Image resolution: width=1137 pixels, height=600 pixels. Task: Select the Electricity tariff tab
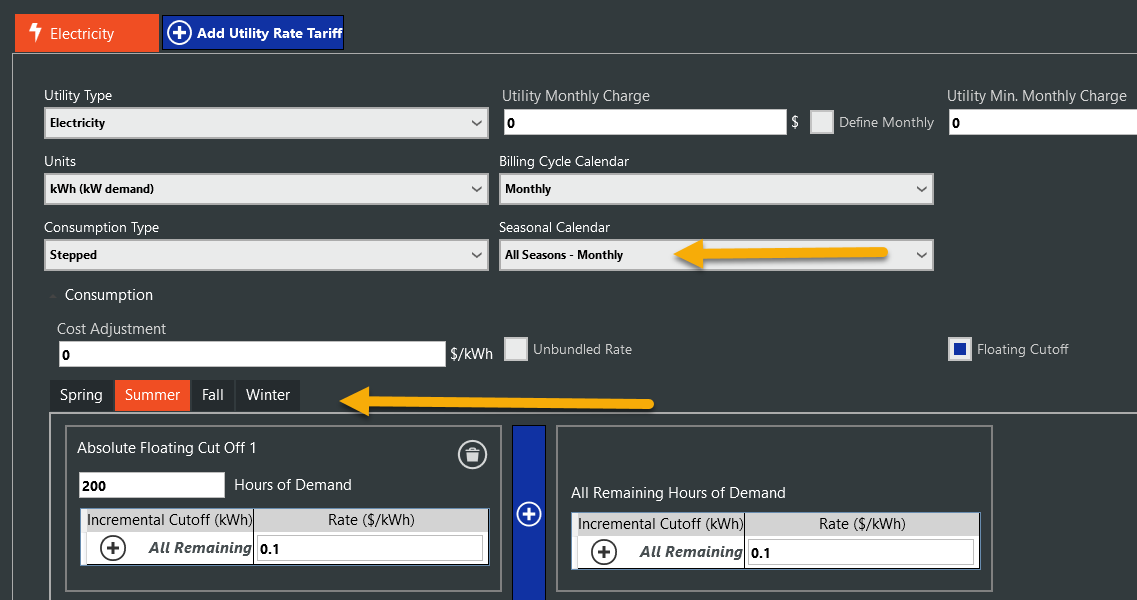[x=86, y=33]
